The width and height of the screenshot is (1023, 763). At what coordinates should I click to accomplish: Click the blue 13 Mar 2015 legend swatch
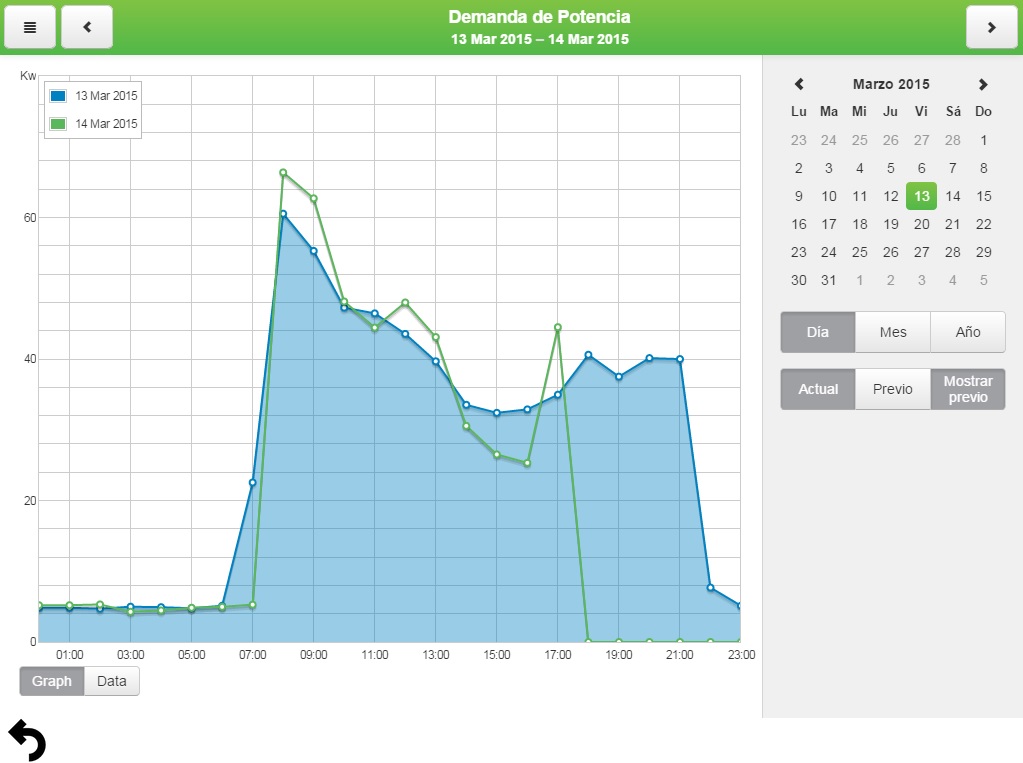58,96
